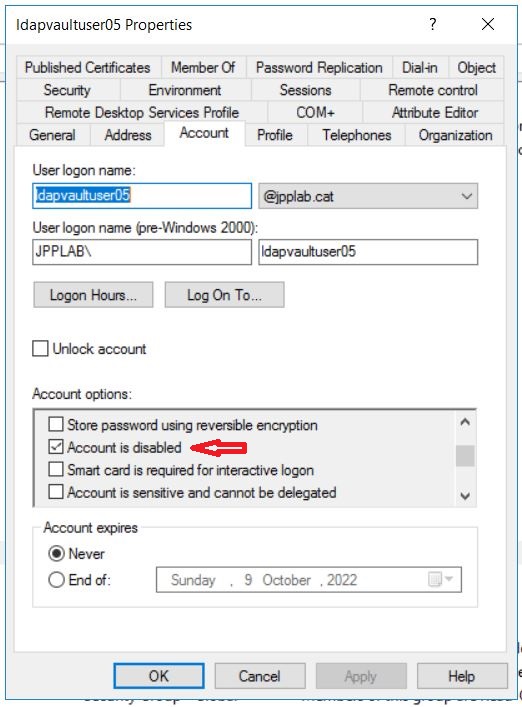The image size is (522, 707).
Task: Click the Log On To button
Action: coord(224,295)
